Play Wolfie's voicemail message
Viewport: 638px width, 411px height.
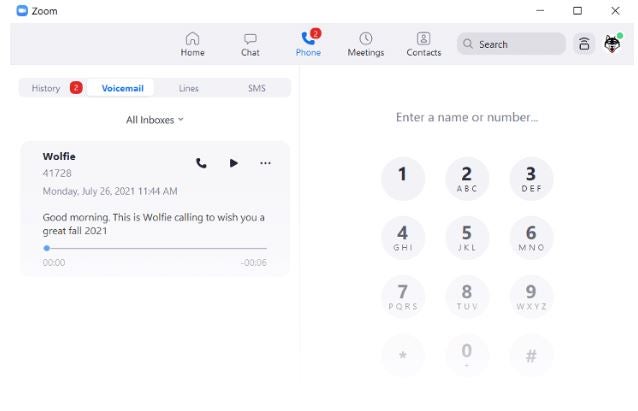click(233, 163)
